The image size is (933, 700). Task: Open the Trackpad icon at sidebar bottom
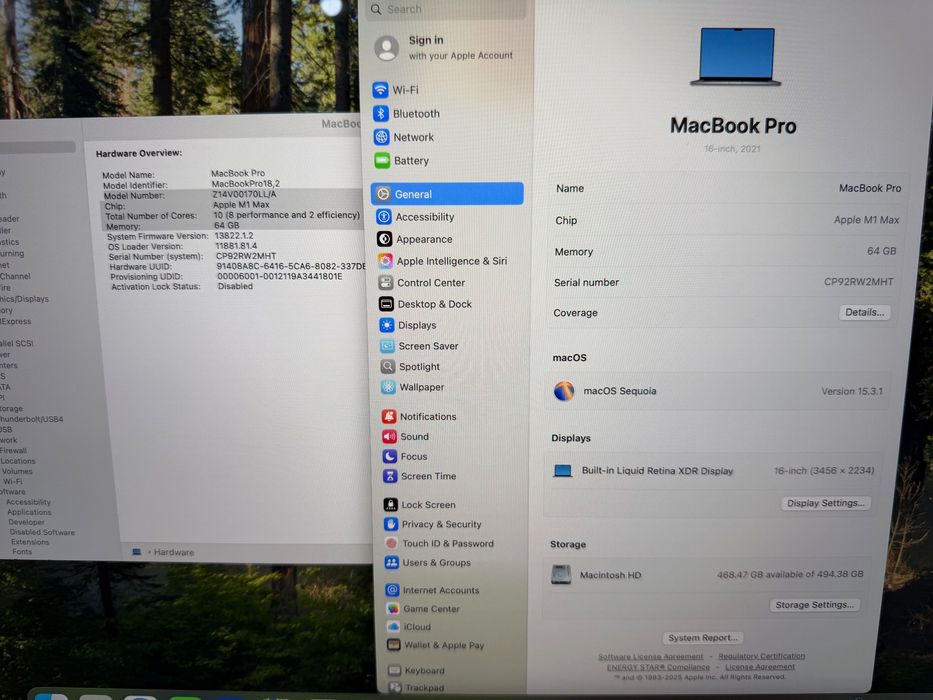pos(395,688)
